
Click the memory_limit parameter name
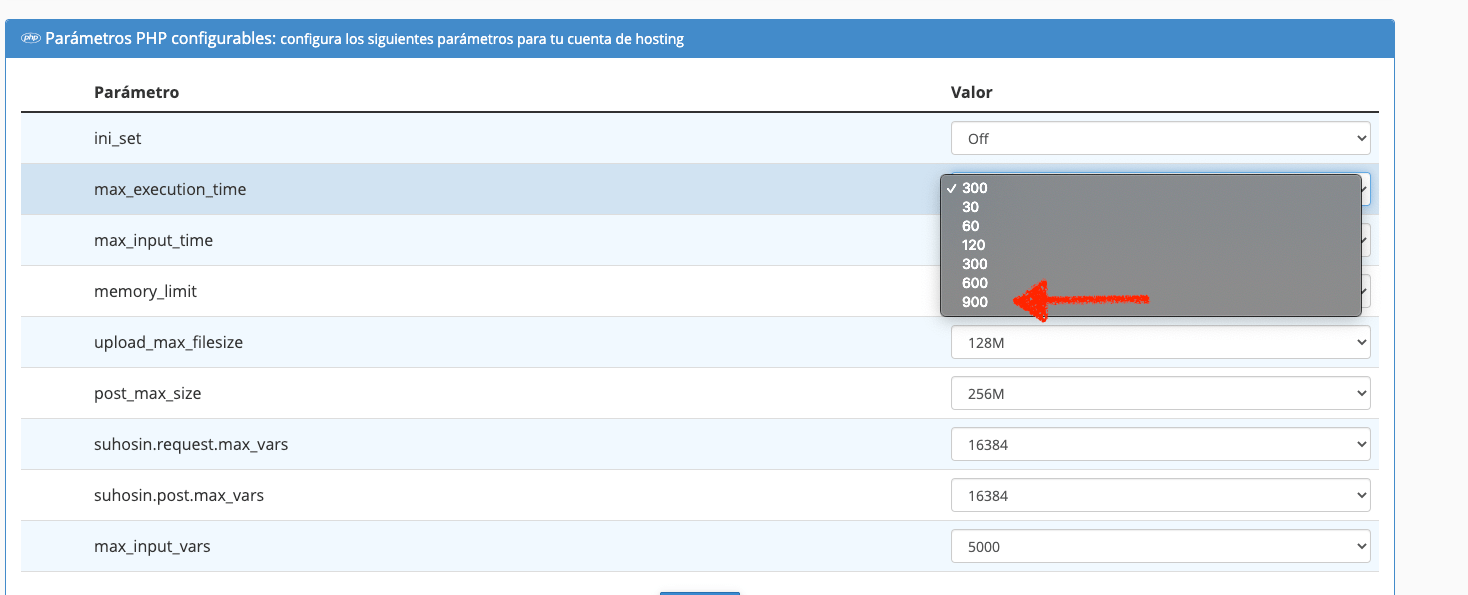tap(145, 291)
